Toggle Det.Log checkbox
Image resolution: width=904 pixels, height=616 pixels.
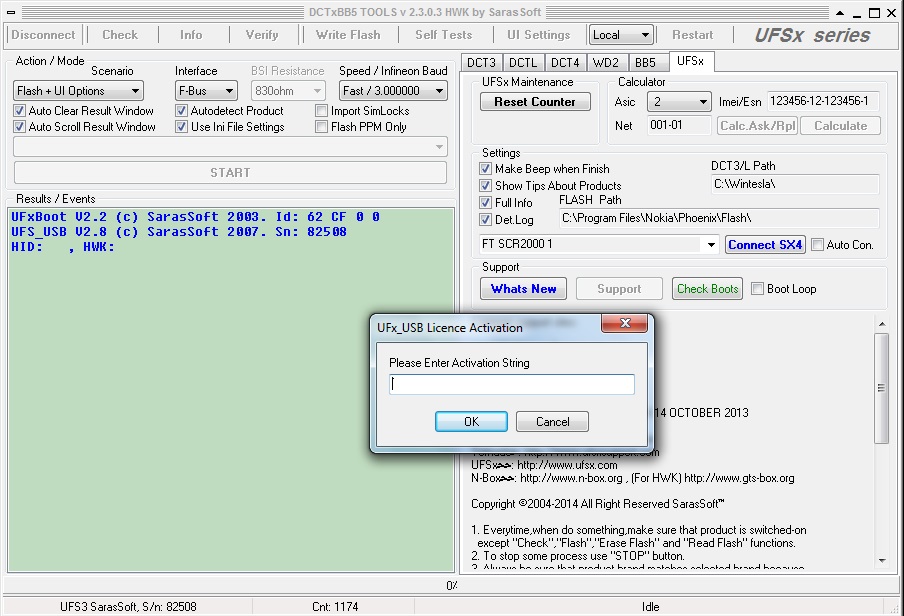485,220
